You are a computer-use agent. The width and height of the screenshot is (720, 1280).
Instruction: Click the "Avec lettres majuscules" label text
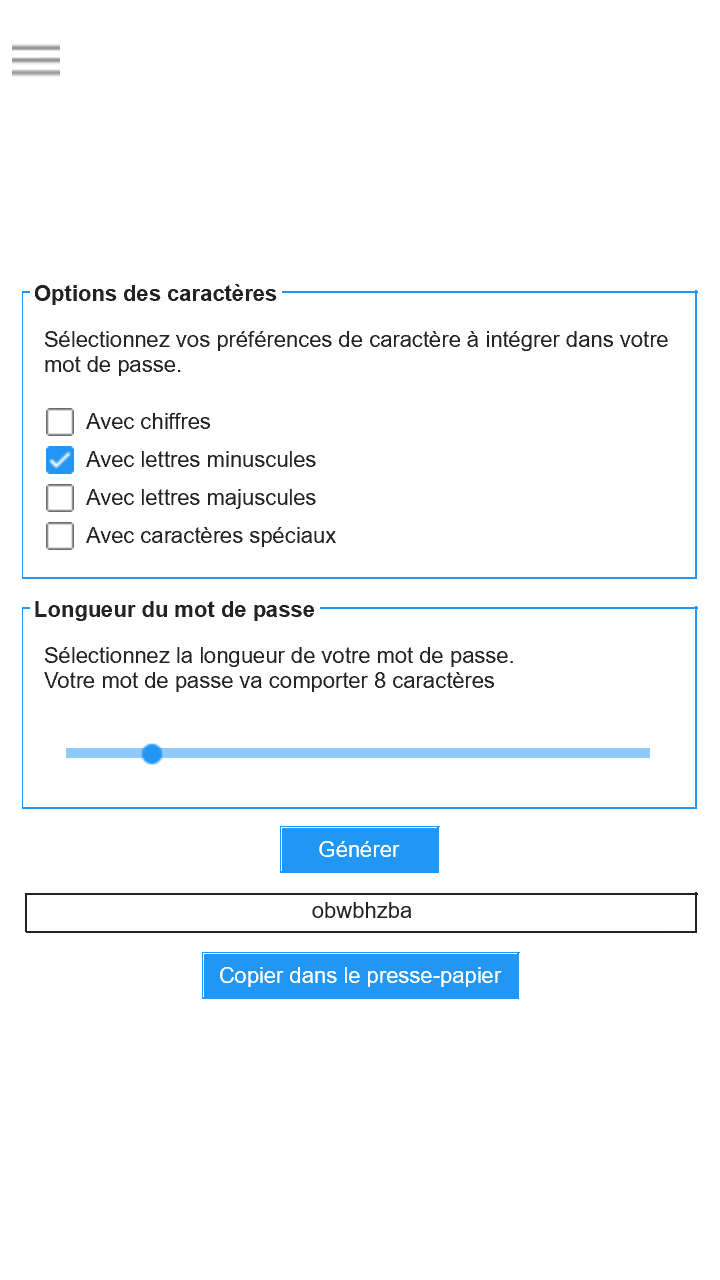201,498
